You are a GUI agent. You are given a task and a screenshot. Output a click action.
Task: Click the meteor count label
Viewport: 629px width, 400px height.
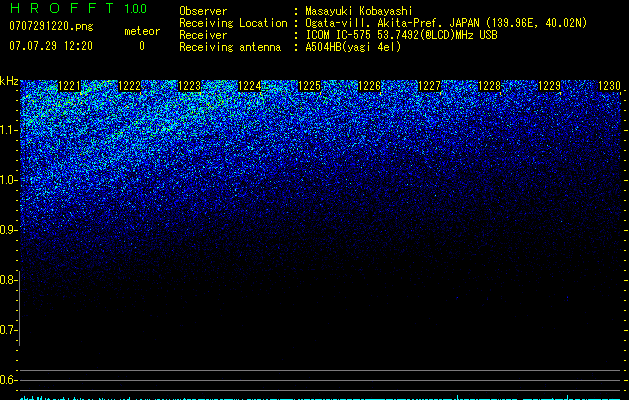142,31
